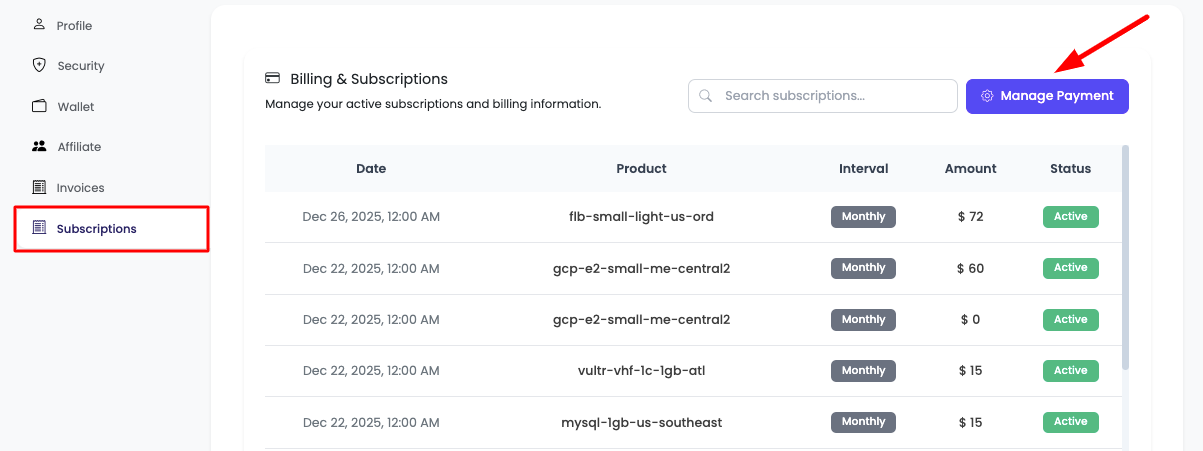Click the Wallet icon in sidebar
The image size is (1203, 451).
39,106
